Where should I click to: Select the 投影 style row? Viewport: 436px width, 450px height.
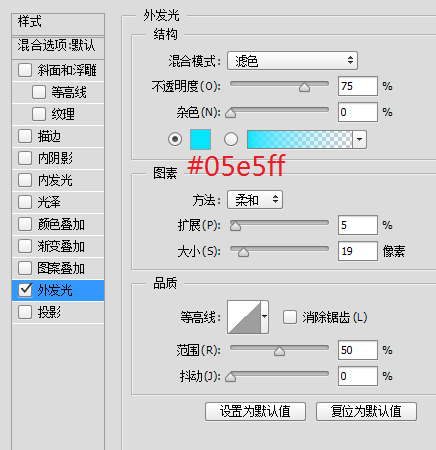58,312
